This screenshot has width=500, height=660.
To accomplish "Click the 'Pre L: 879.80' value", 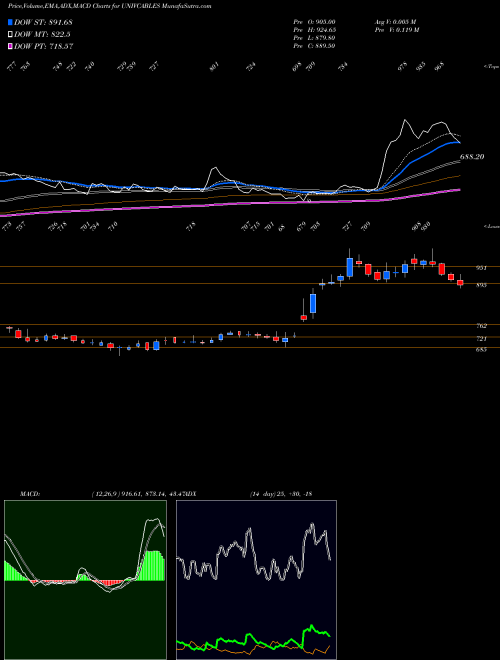I will click(314, 38).
